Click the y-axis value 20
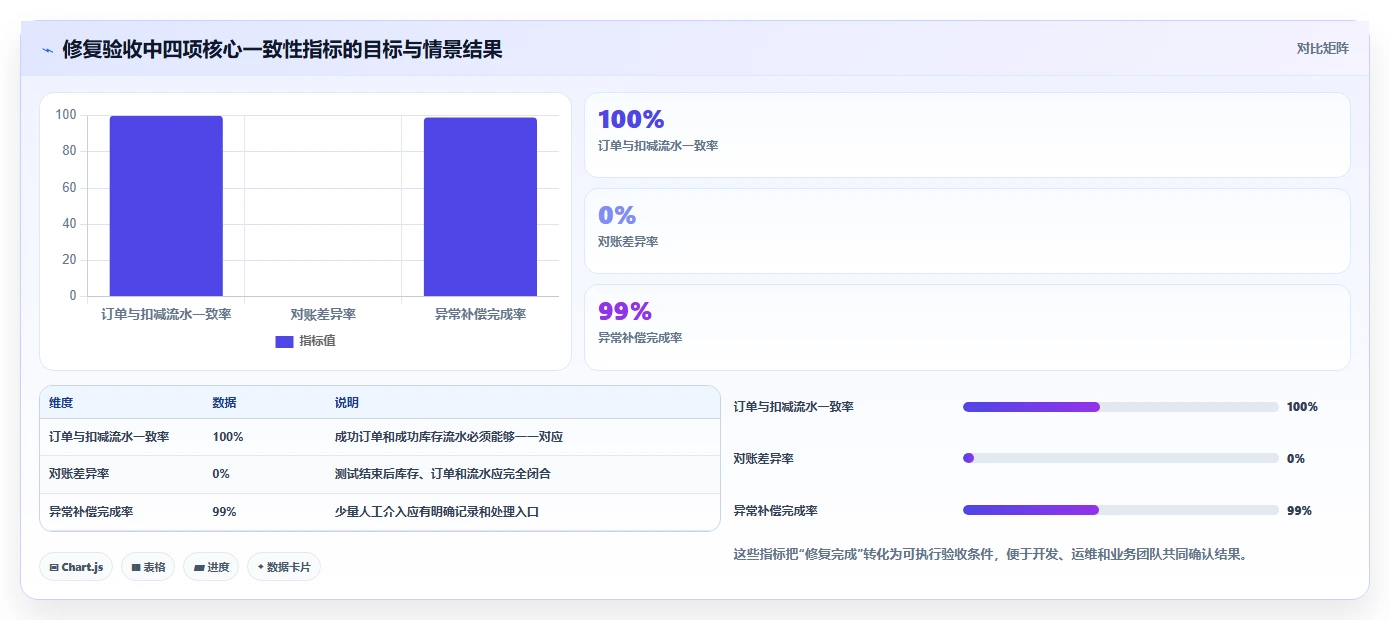The image size is (1390, 620). point(70,260)
